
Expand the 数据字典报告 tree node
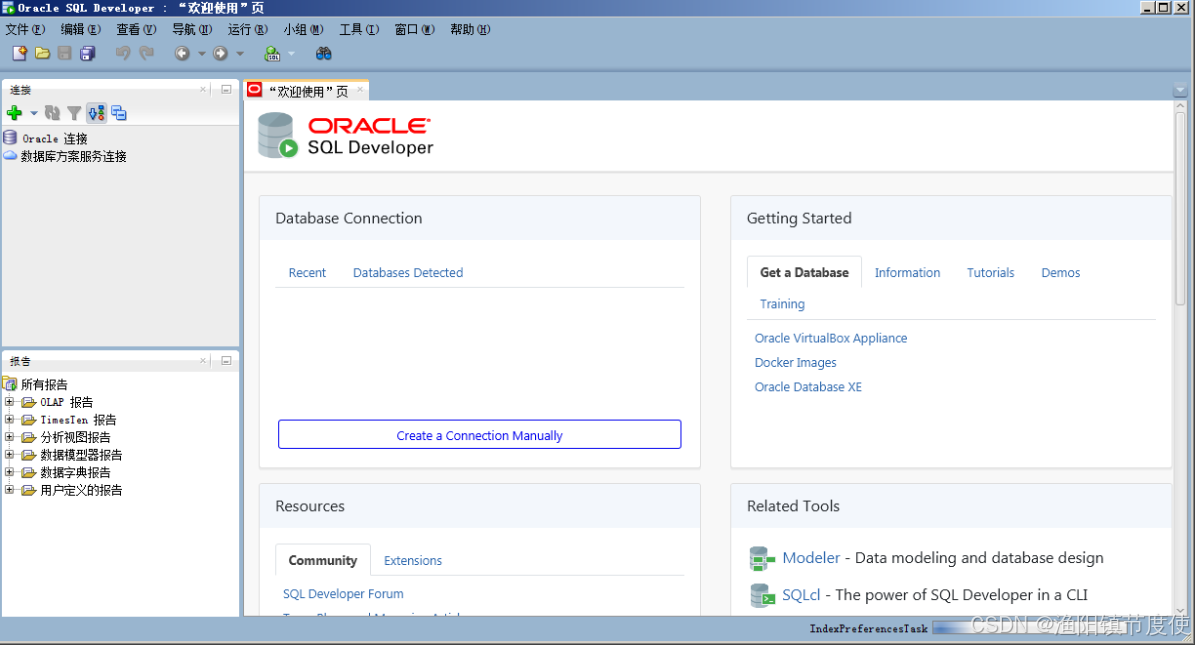9,471
